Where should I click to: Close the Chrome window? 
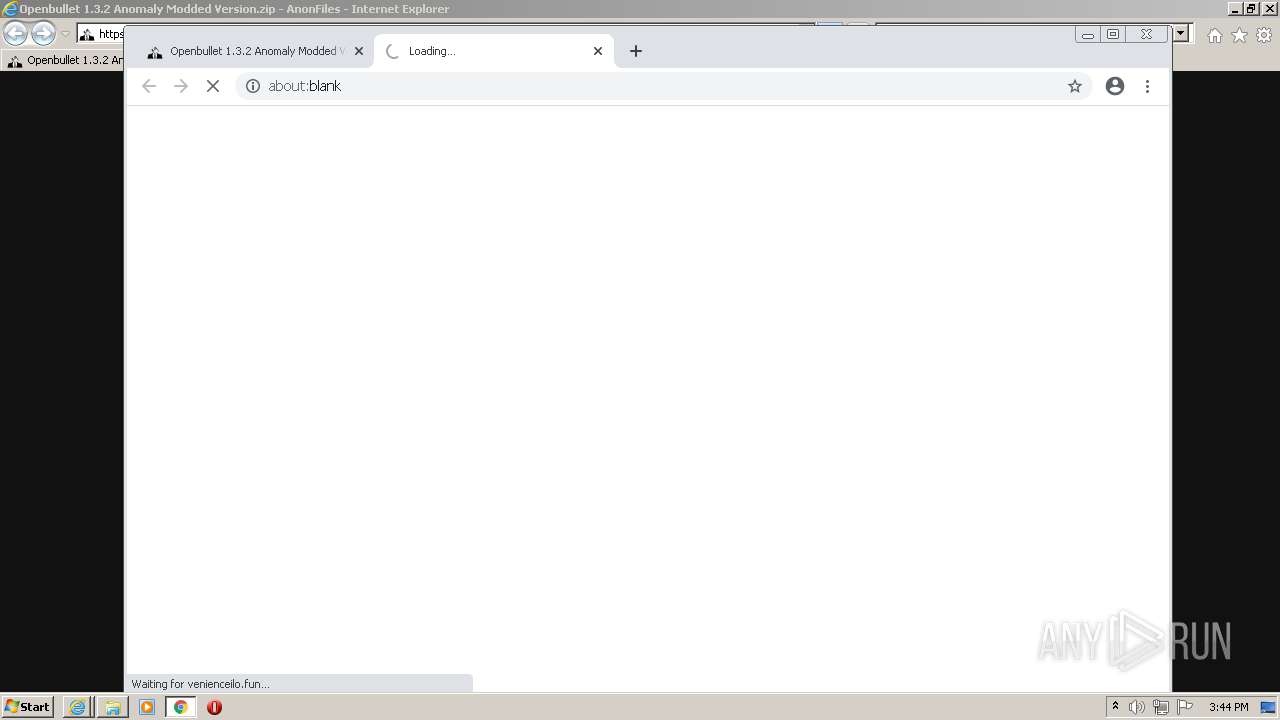tap(1146, 34)
